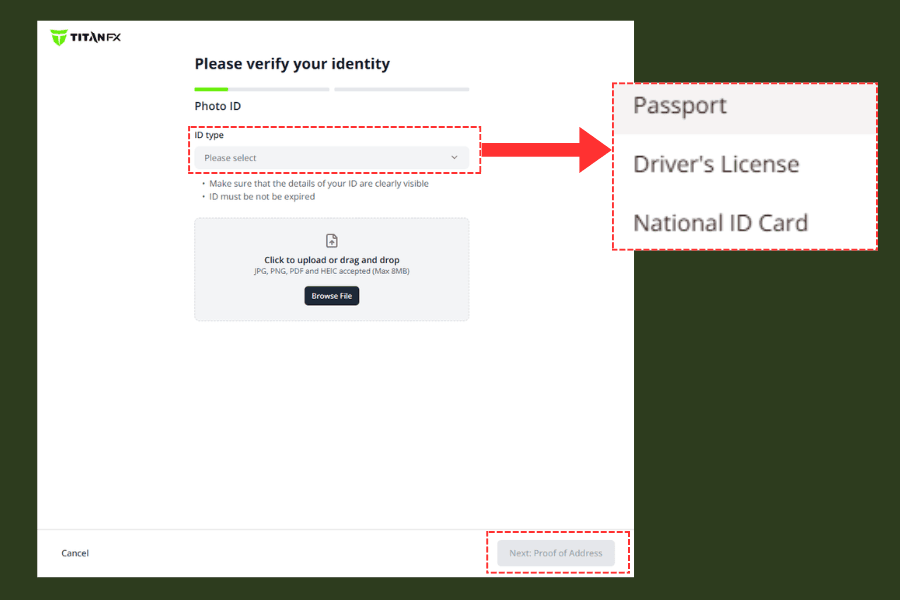Pick National ID Card option
900x600 pixels.
pyautogui.click(x=720, y=222)
